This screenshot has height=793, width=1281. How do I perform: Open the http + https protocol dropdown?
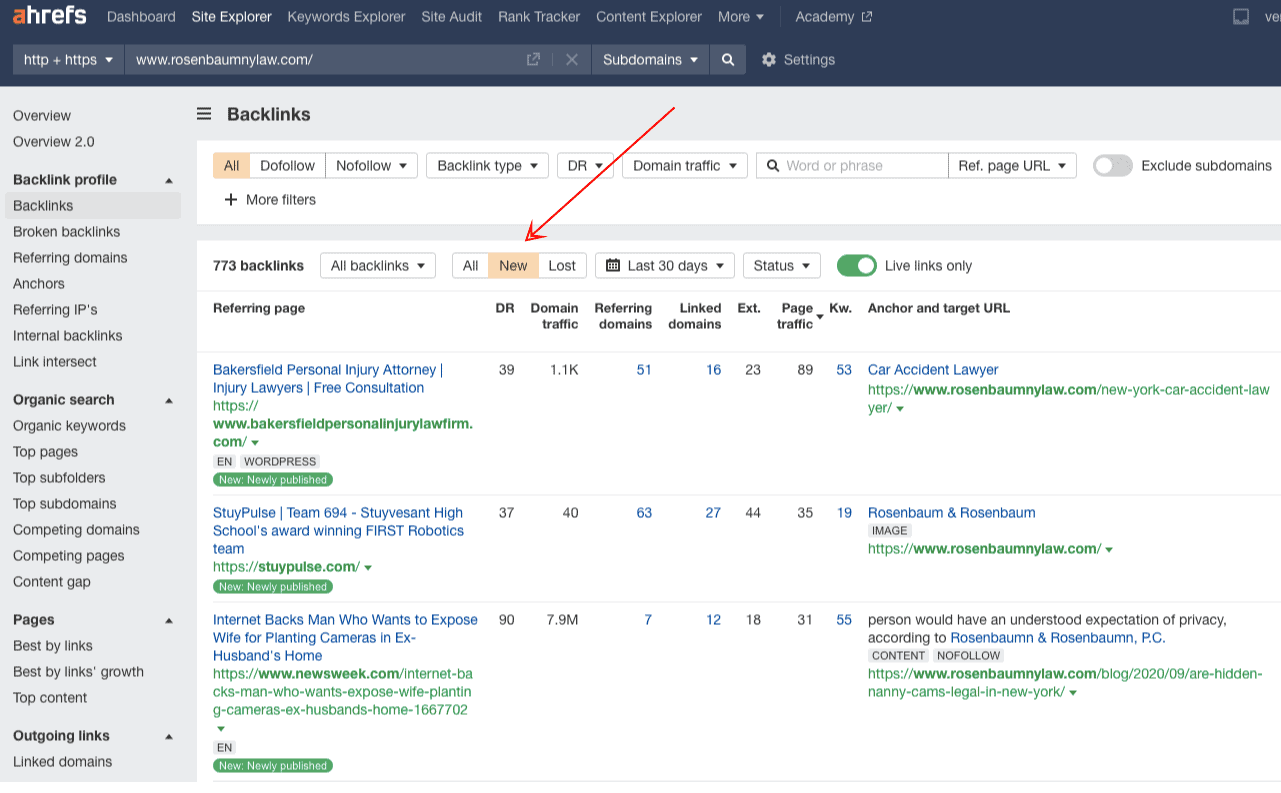[x=68, y=60]
